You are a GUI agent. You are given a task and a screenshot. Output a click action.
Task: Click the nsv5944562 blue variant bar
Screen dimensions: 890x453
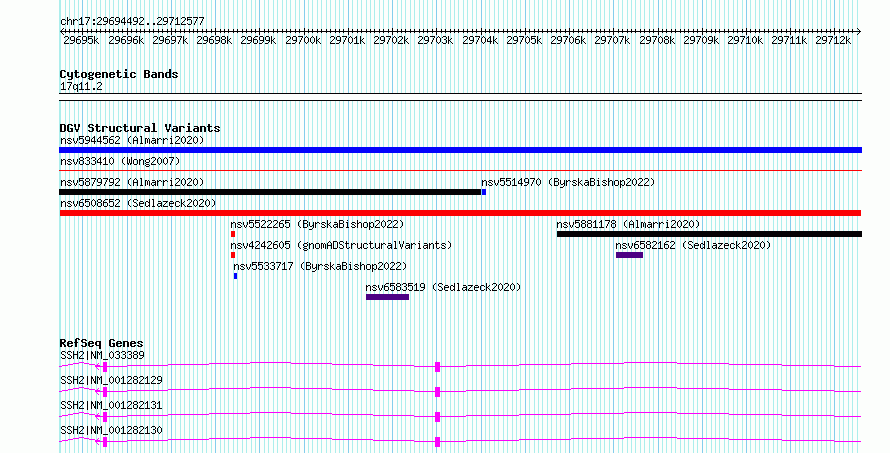click(x=460, y=150)
